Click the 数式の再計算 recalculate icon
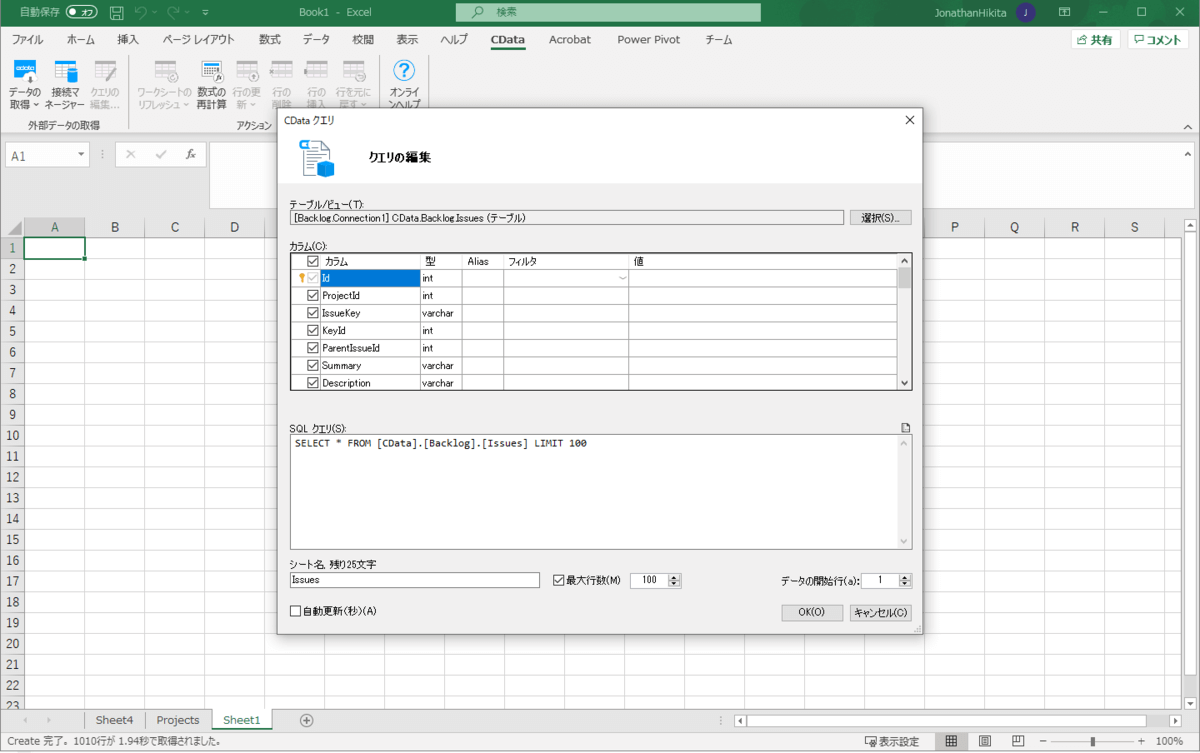1200x753 pixels. tap(211, 72)
